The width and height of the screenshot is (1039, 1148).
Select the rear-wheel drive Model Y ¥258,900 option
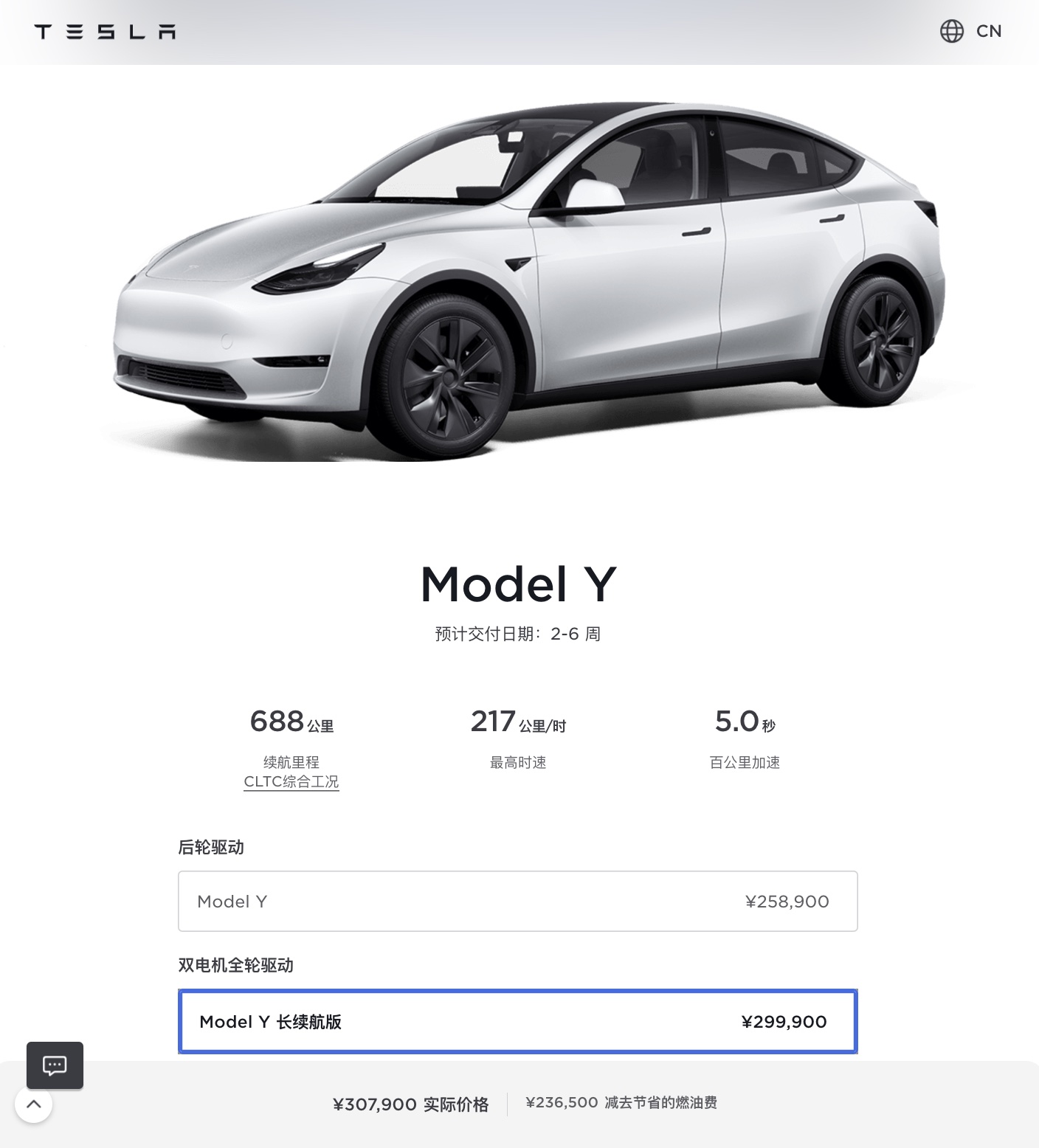tap(517, 901)
